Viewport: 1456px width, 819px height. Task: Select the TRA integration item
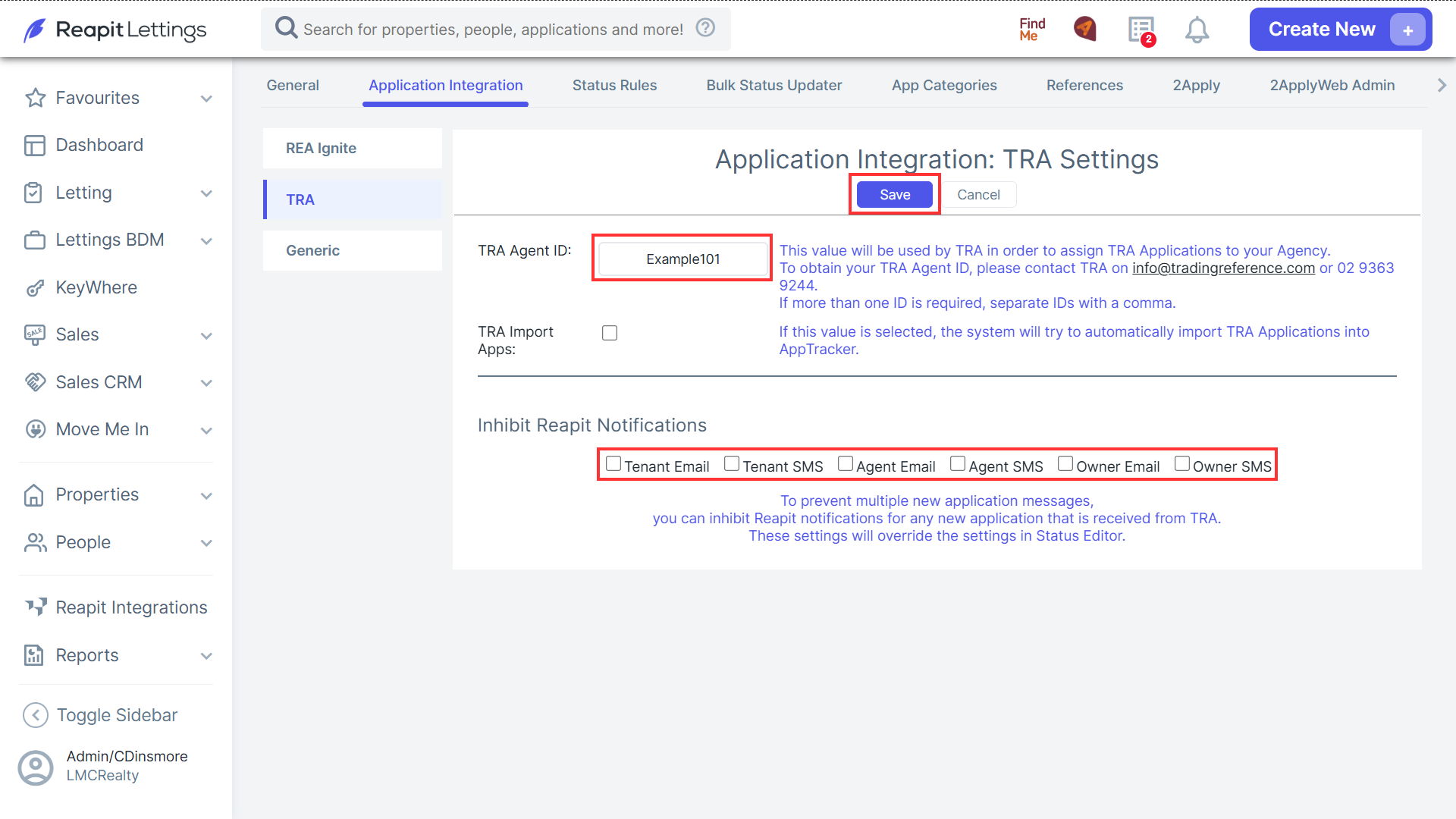pos(353,199)
